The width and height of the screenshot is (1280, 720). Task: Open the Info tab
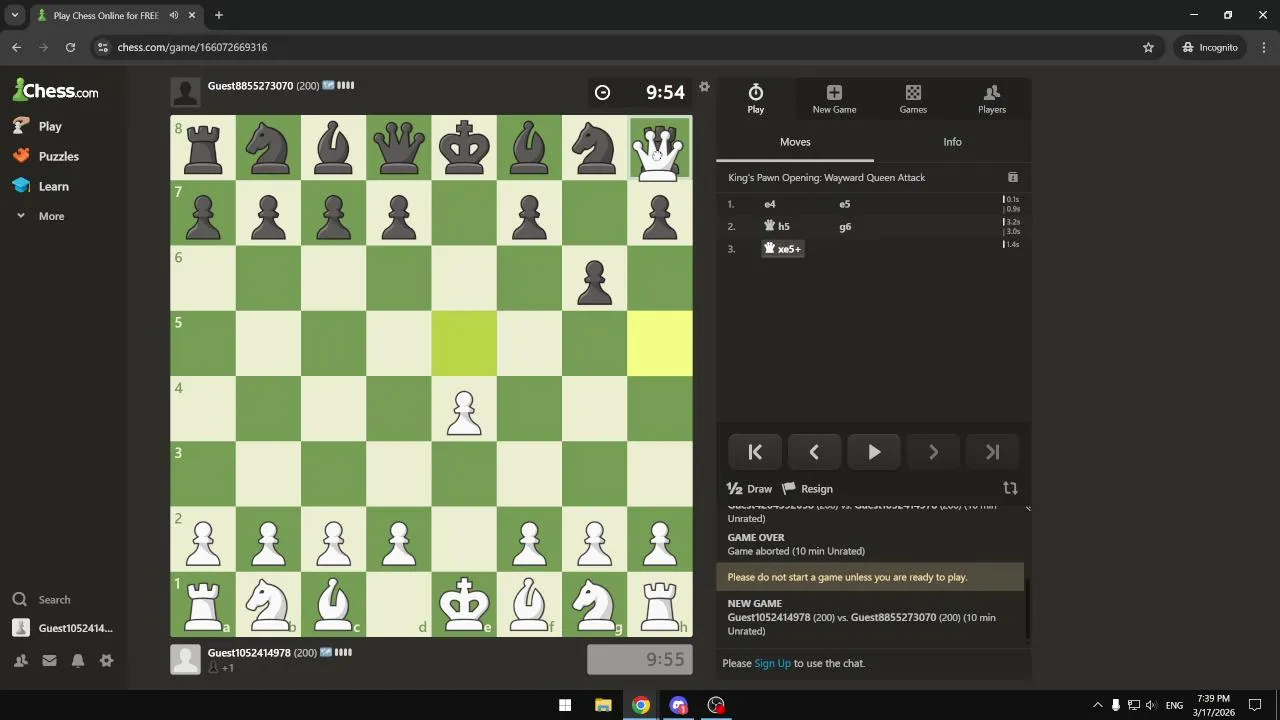(x=952, y=142)
